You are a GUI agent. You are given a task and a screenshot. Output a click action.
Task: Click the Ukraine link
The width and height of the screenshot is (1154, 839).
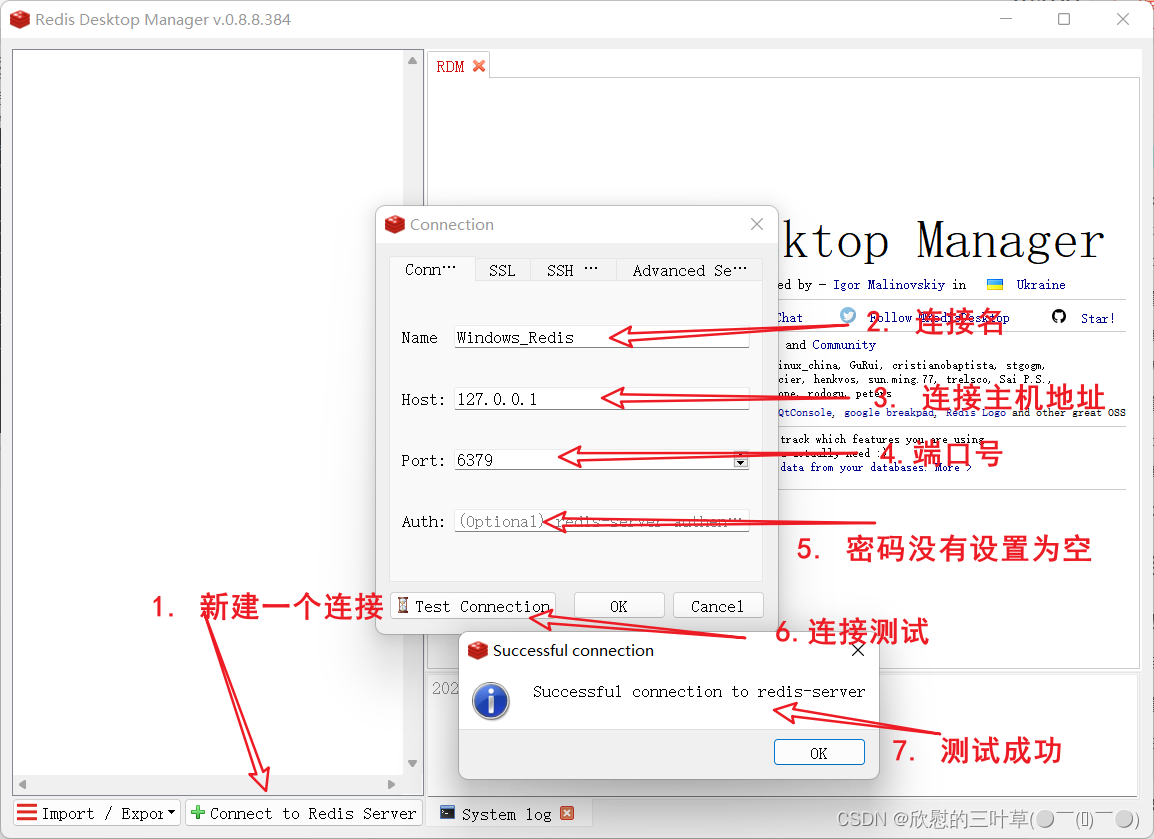pyautogui.click(x=1041, y=285)
